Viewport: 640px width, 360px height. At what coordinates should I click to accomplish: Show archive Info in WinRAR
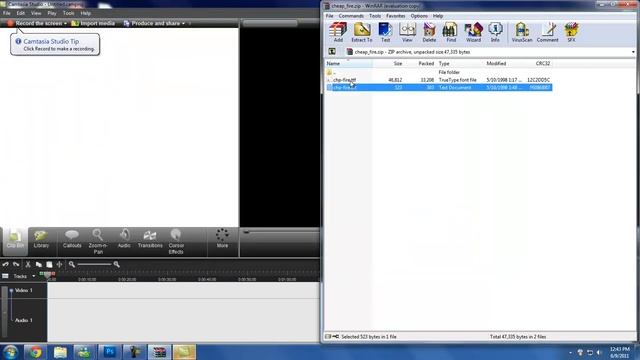coord(495,32)
